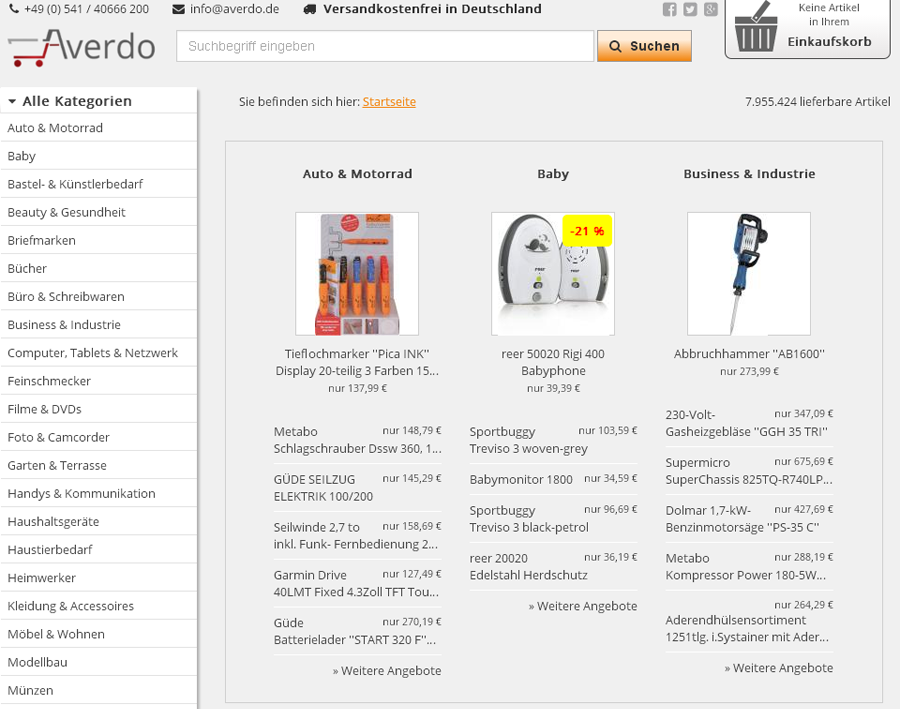Screen dimensions: 900x709
Task: Open Münzen category
Action: pos(99,691)
